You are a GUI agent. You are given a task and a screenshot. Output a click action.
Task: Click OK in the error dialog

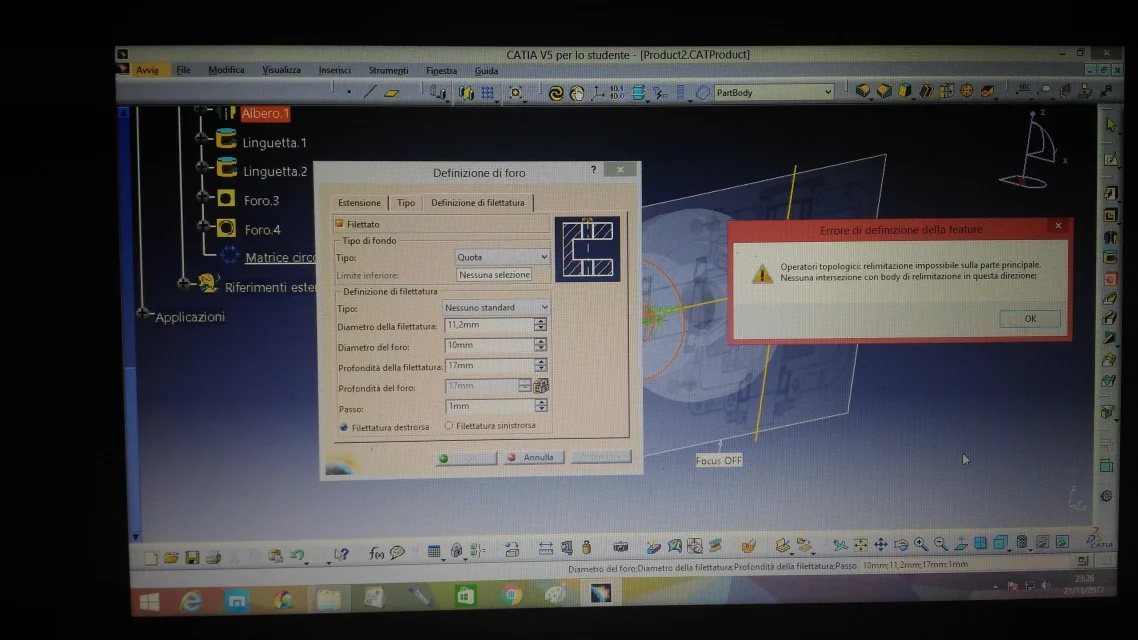1029,319
